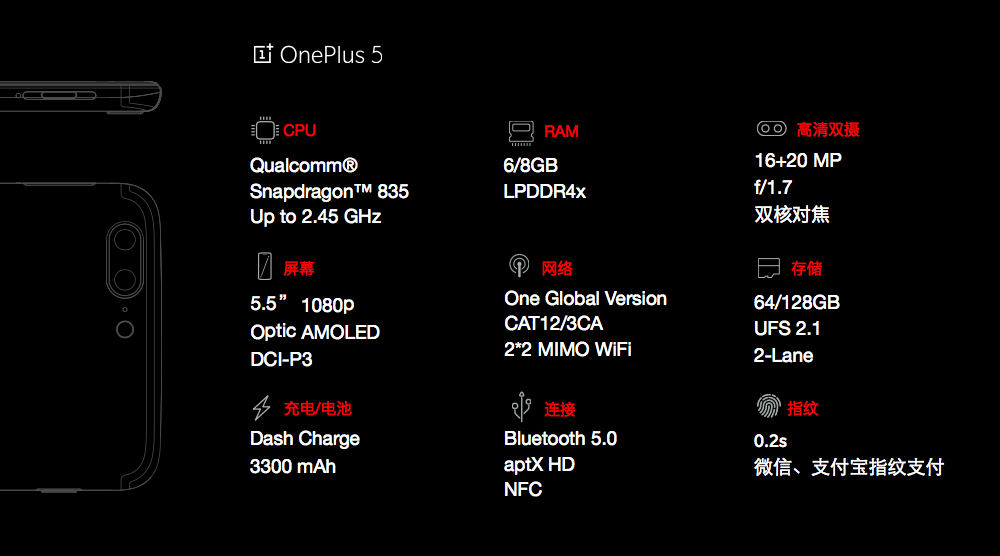Click the Dash Charge text
The image size is (1000, 556).
point(305,439)
